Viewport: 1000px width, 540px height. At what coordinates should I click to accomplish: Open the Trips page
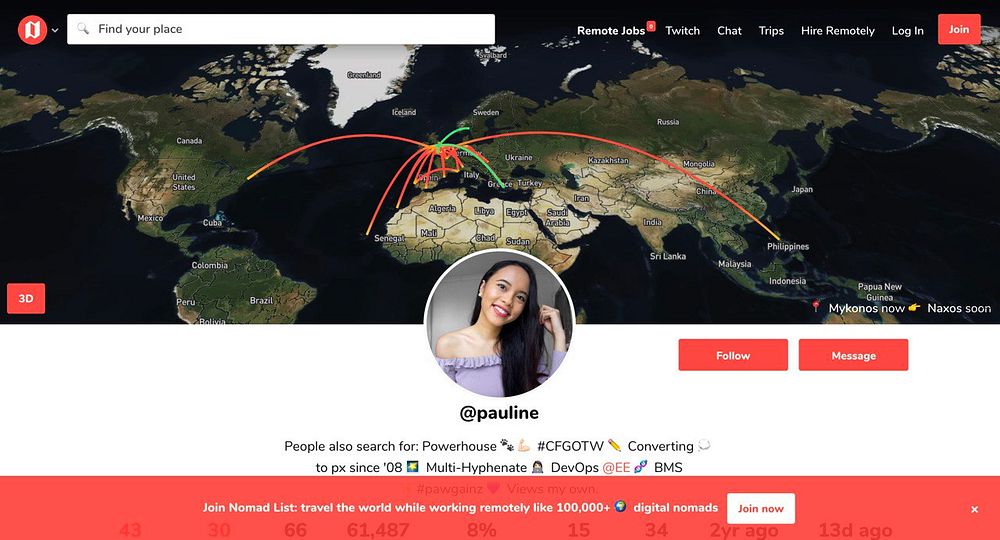(x=771, y=31)
